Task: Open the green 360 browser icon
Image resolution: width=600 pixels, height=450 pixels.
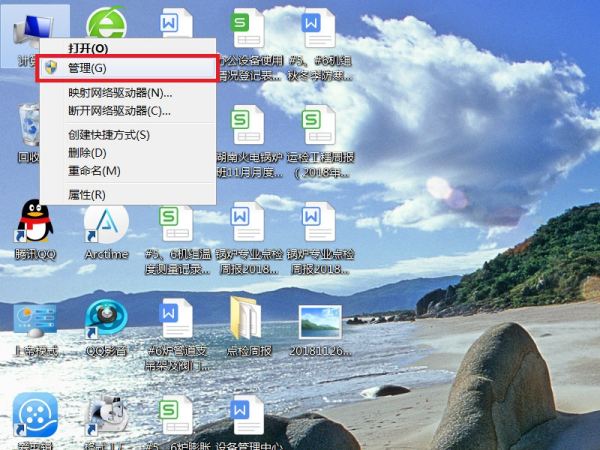Action: pos(106,22)
